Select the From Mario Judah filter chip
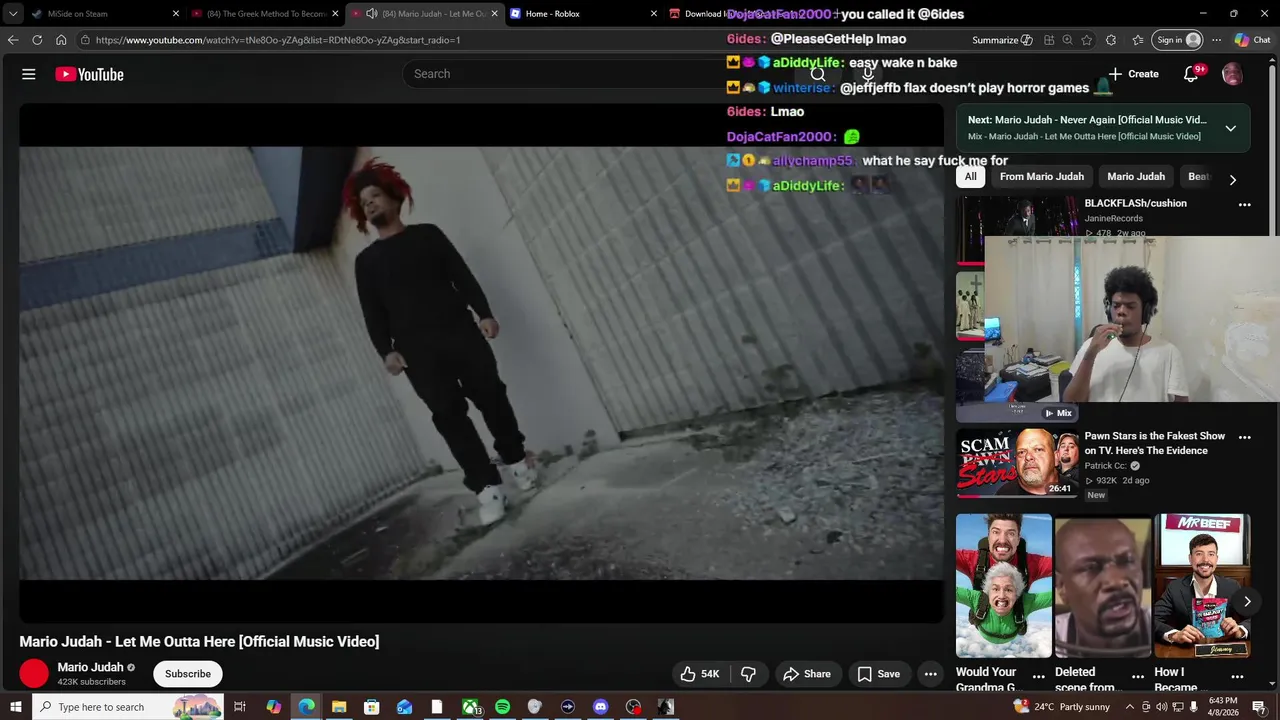The height and width of the screenshot is (720, 1280). 1041,177
